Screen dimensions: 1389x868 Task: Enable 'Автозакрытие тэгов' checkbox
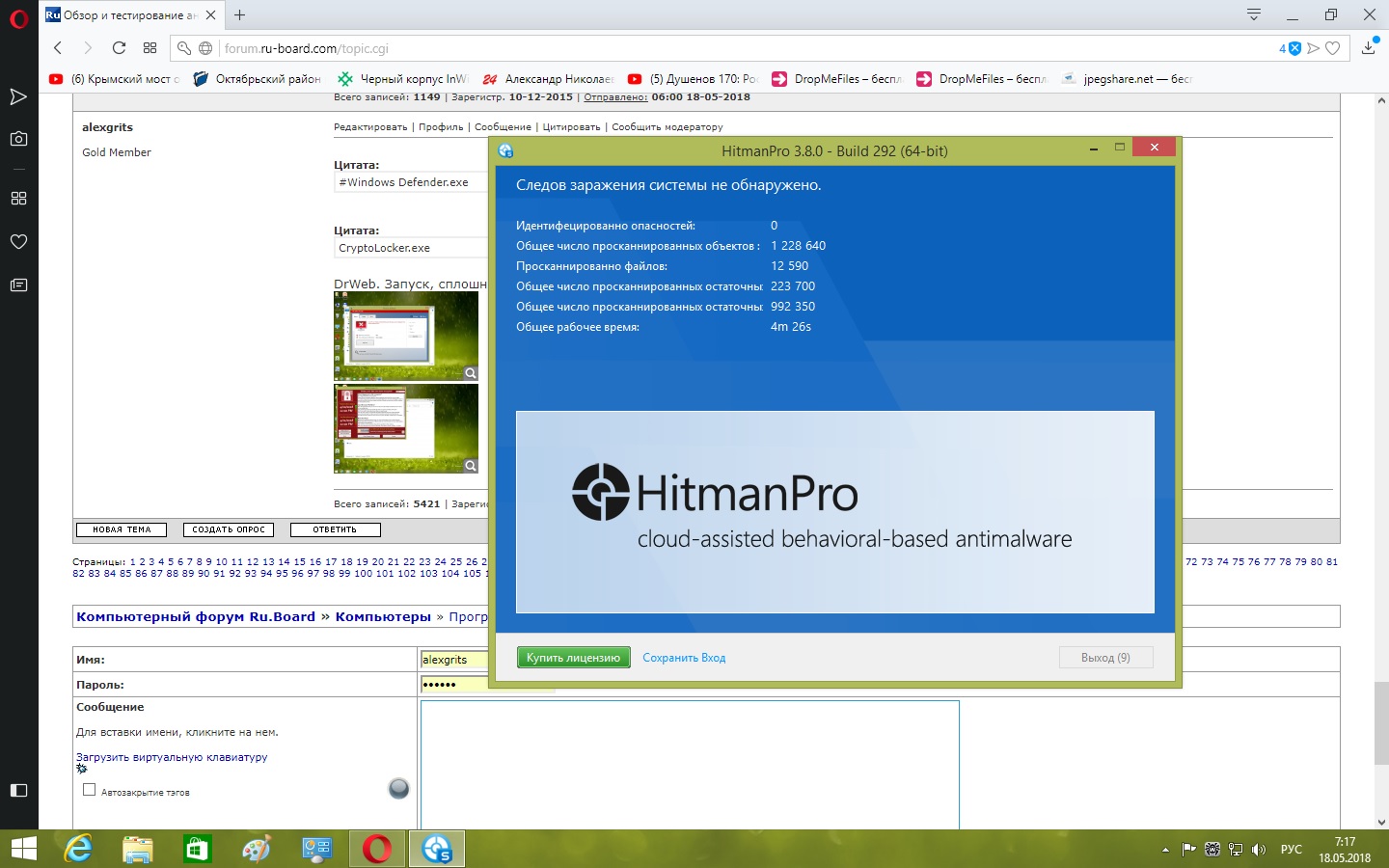tap(90, 790)
